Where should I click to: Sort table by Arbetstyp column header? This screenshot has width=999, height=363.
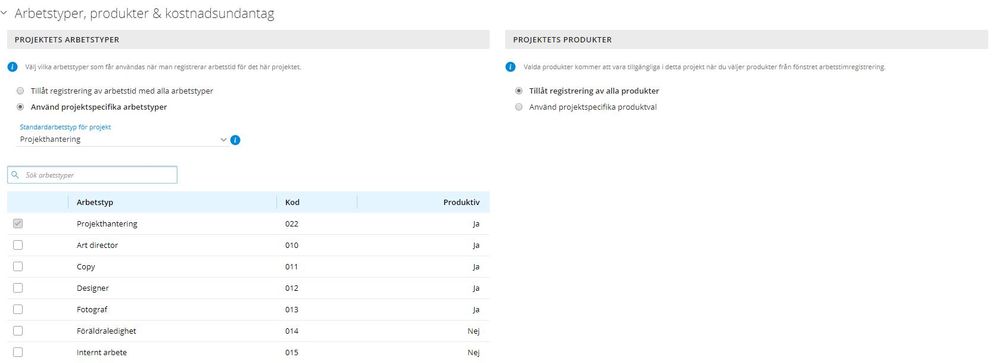click(95, 203)
